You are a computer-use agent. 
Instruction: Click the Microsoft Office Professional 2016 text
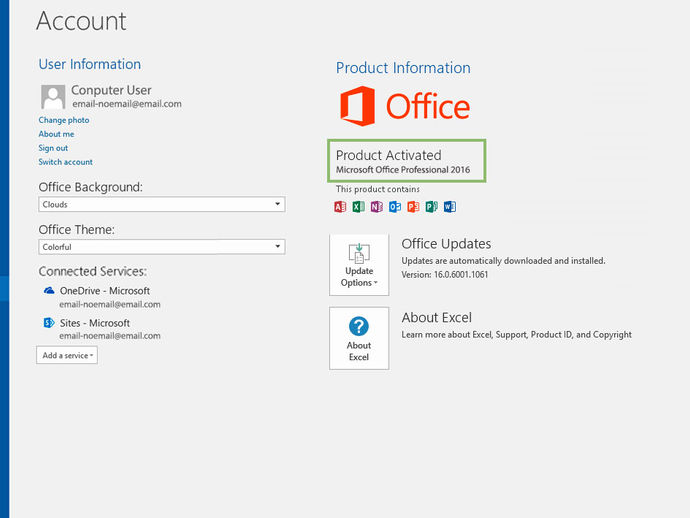pos(403,170)
